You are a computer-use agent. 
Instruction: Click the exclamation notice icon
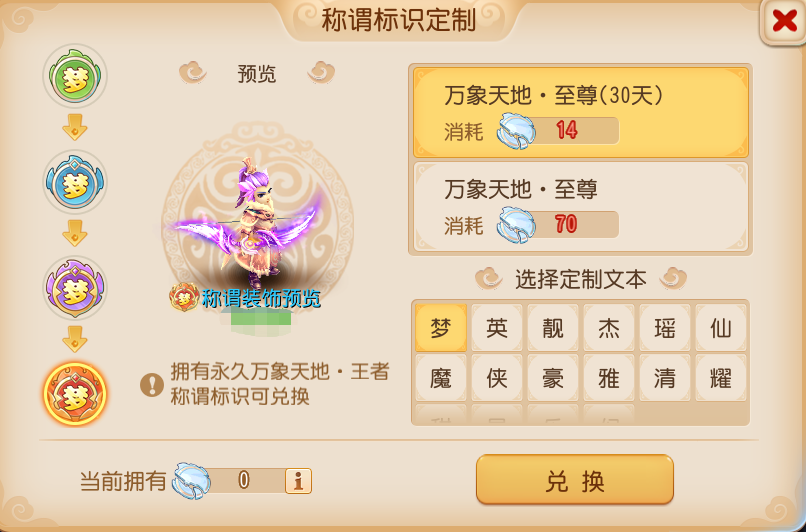pyautogui.click(x=152, y=384)
